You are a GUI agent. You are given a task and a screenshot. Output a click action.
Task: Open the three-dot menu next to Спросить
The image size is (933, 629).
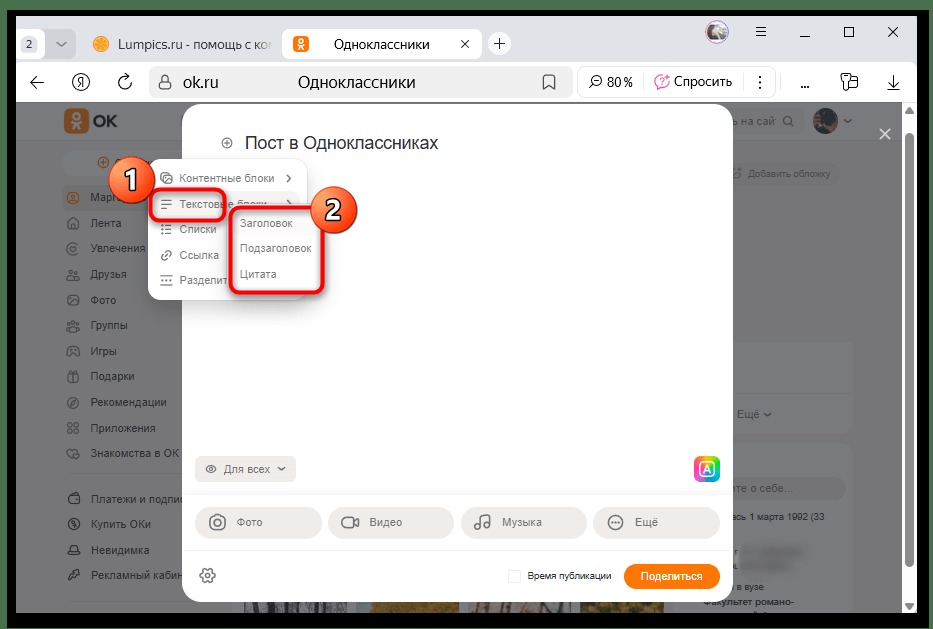tap(760, 82)
